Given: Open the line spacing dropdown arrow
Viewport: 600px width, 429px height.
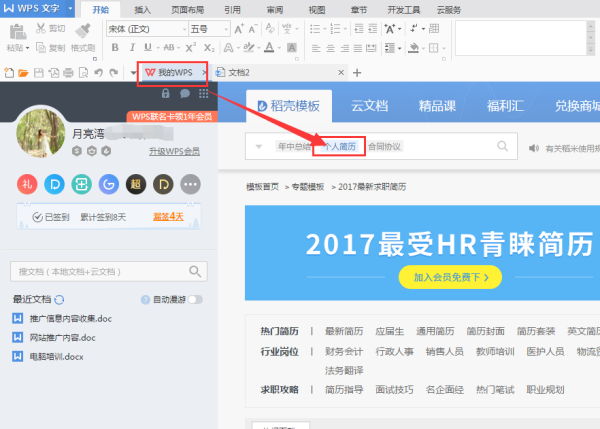Looking at the screenshot, I should pos(399,48).
